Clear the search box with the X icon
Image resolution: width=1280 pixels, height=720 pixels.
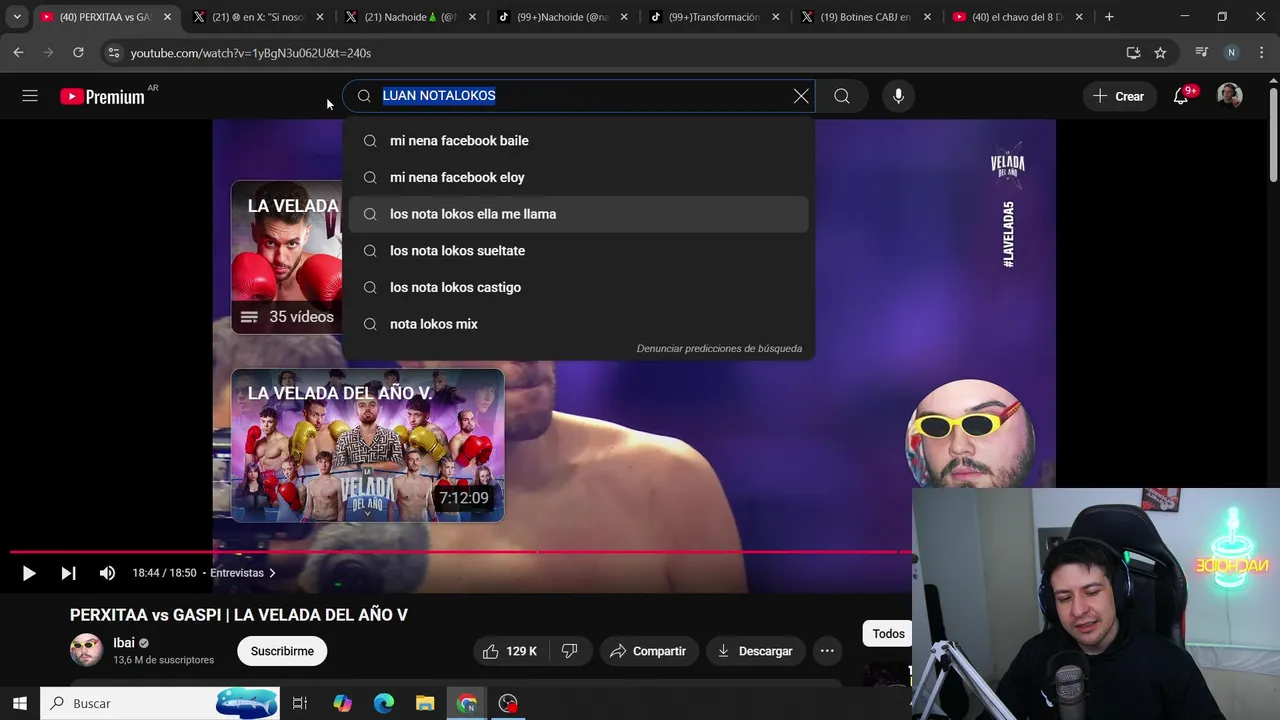[x=801, y=96]
